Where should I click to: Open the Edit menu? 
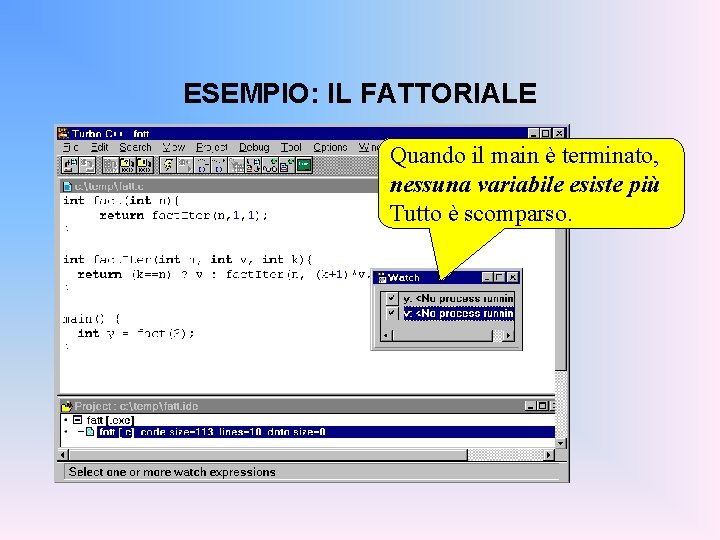pyautogui.click(x=99, y=147)
